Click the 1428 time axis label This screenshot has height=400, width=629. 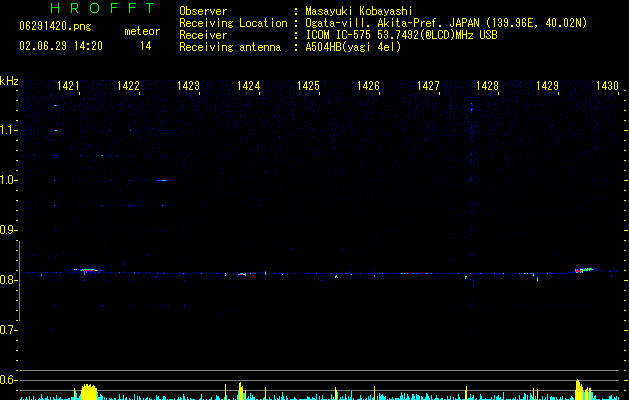coord(487,86)
